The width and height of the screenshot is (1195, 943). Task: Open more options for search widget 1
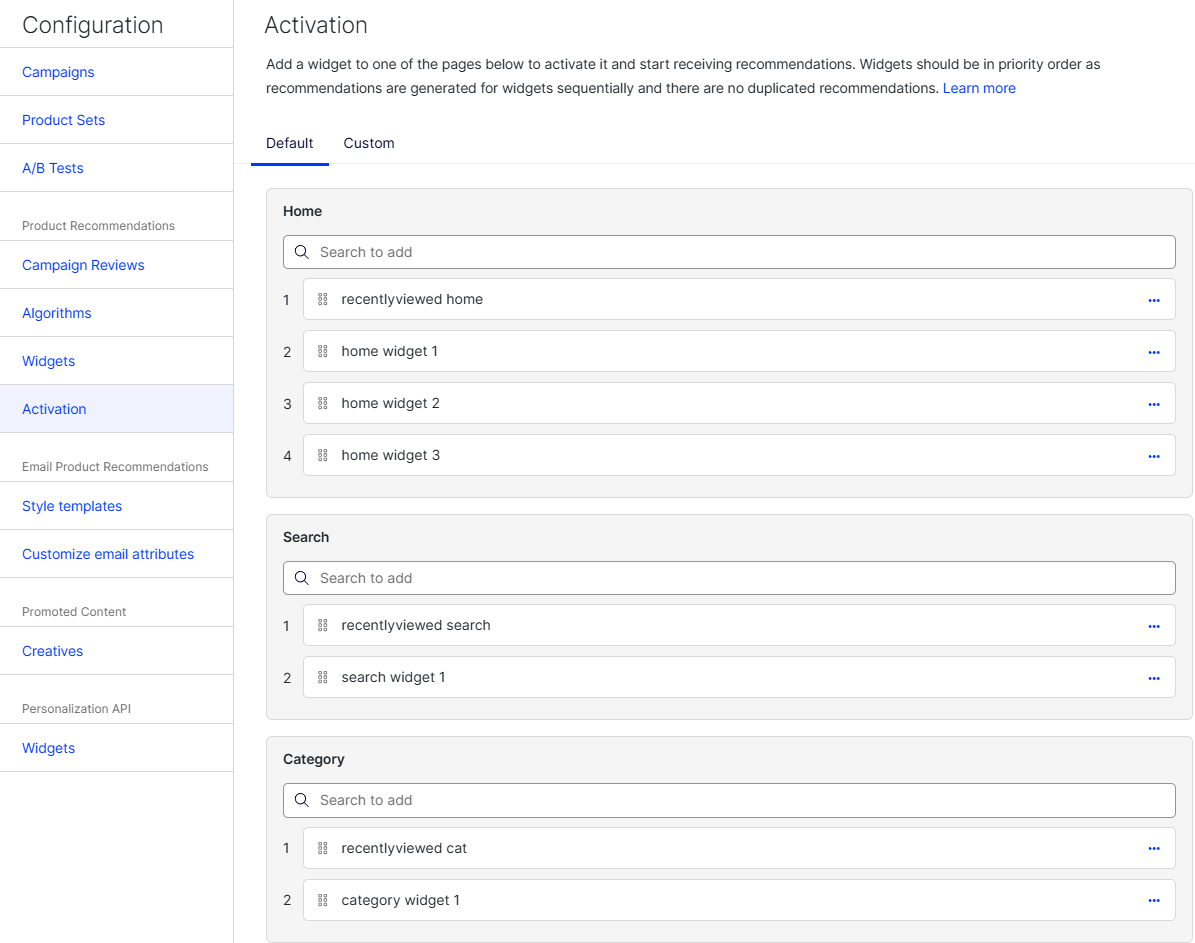[x=1154, y=678]
